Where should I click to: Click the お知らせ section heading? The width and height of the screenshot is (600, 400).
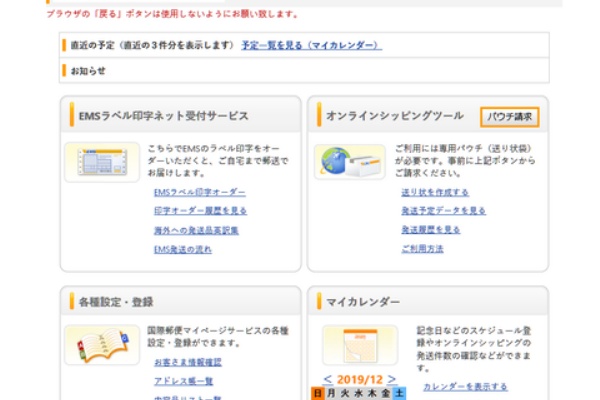88,71
